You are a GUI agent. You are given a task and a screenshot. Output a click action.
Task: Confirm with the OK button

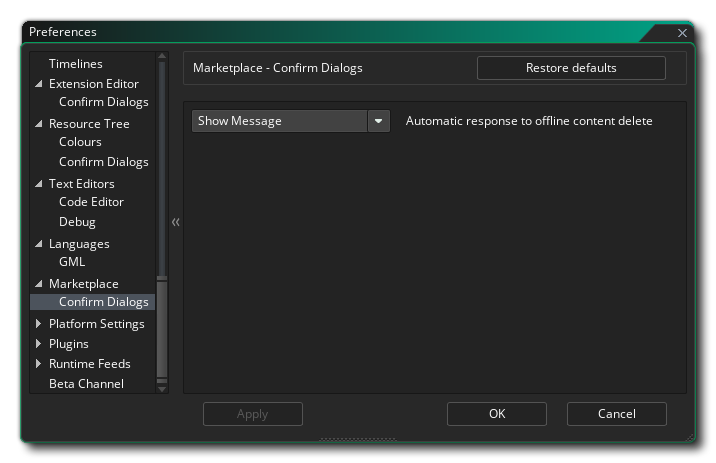pyautogui.click(x=497, y=414)
